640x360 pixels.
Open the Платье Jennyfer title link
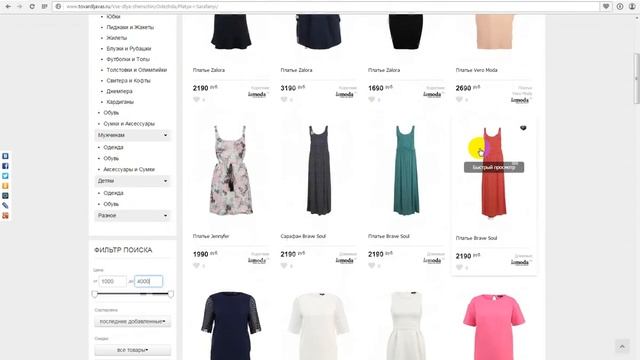click(x=211, y=236)
